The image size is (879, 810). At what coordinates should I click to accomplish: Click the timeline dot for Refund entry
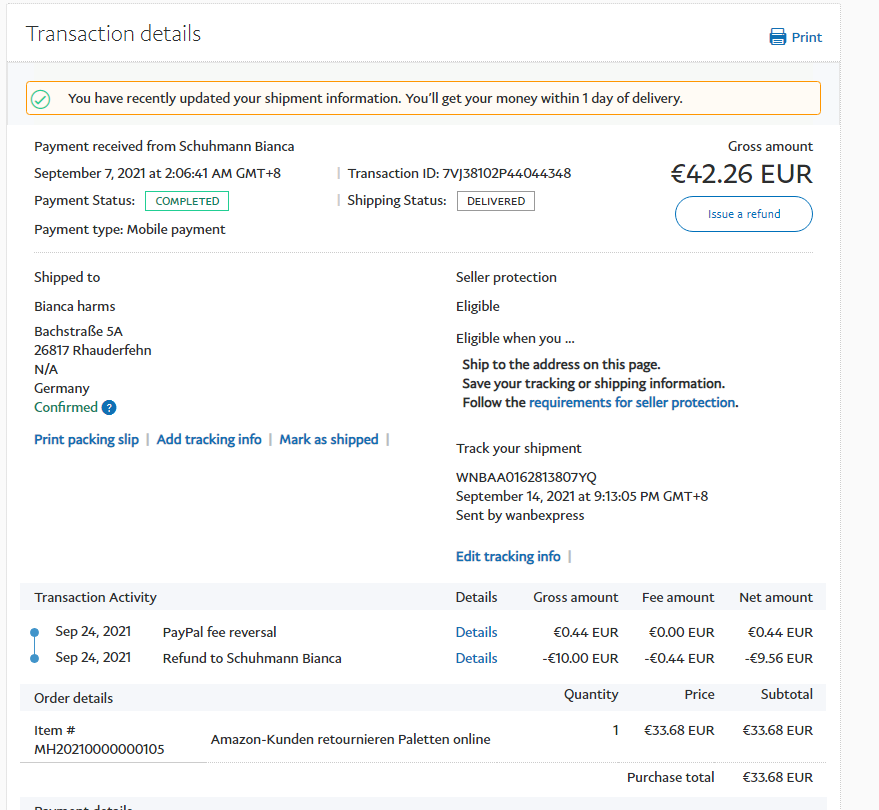pyautogui.click(x=34, y=658)
